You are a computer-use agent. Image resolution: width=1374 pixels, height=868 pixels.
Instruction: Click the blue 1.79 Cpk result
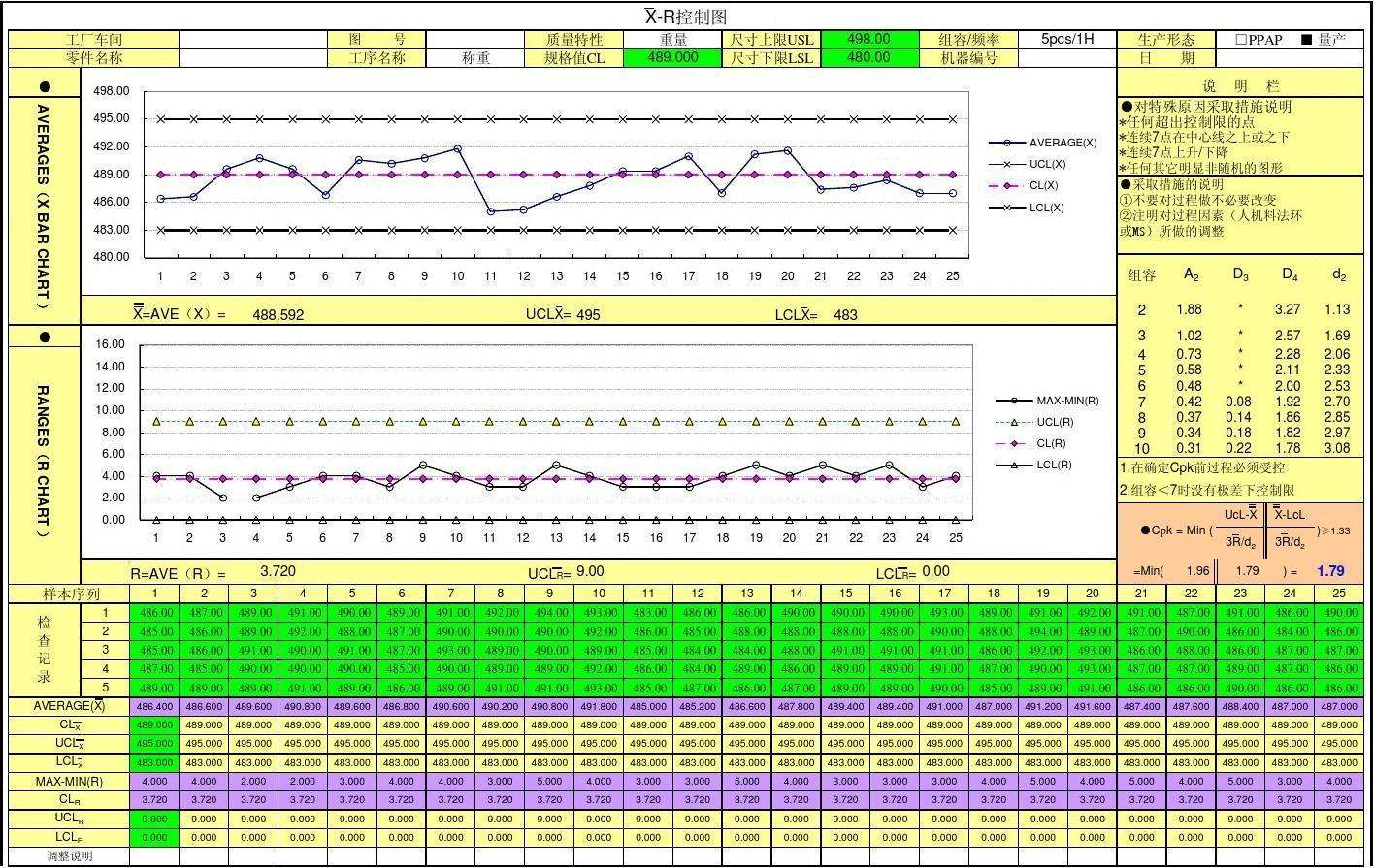[x=1330, y=571]
